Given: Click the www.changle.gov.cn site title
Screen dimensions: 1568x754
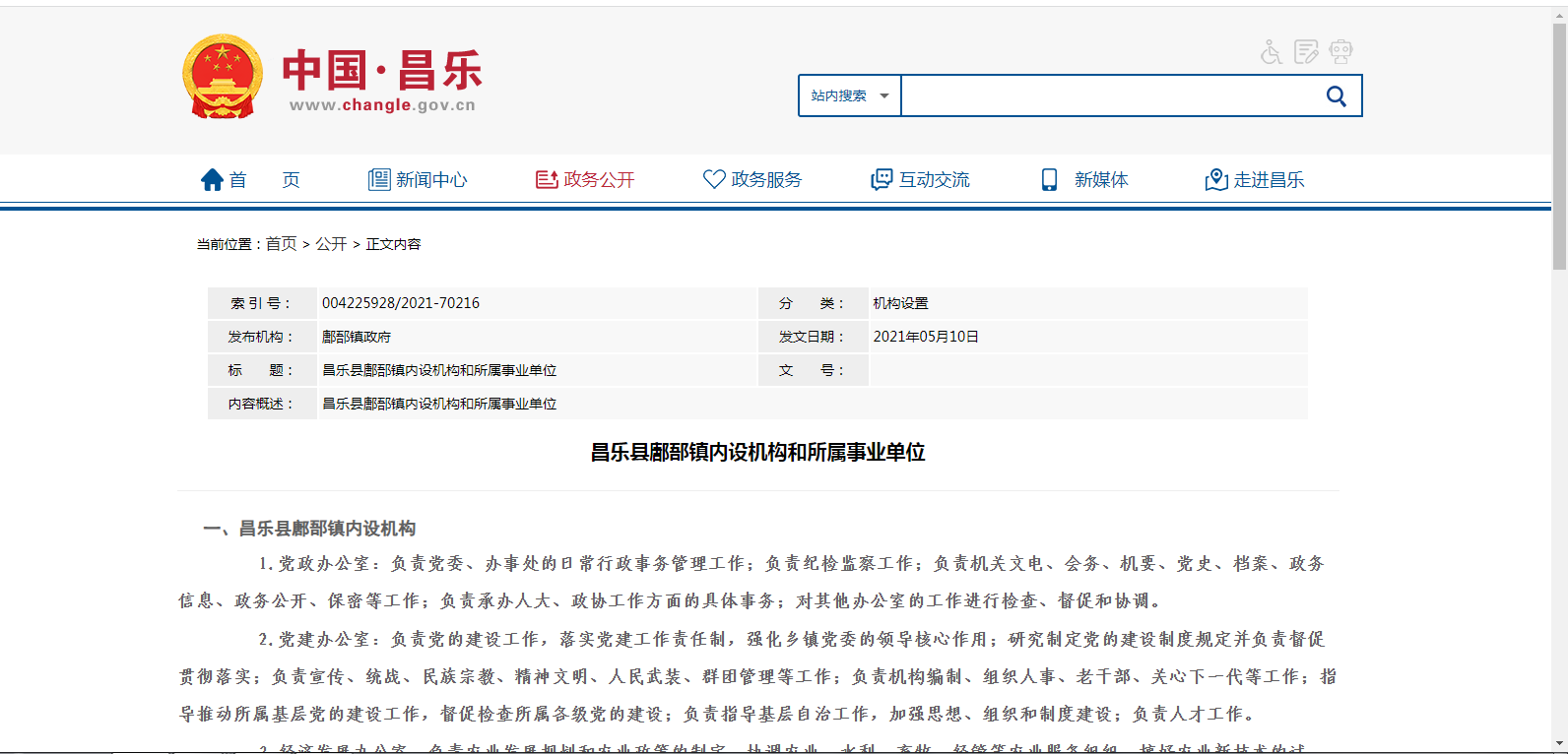Looking at the screenshot, I should 382,105.
